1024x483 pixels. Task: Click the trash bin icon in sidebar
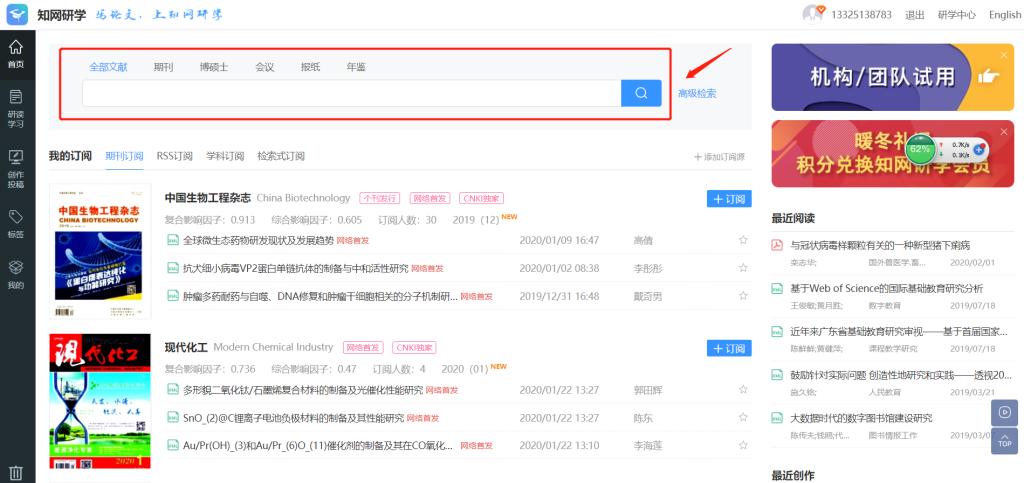[16, 472]
